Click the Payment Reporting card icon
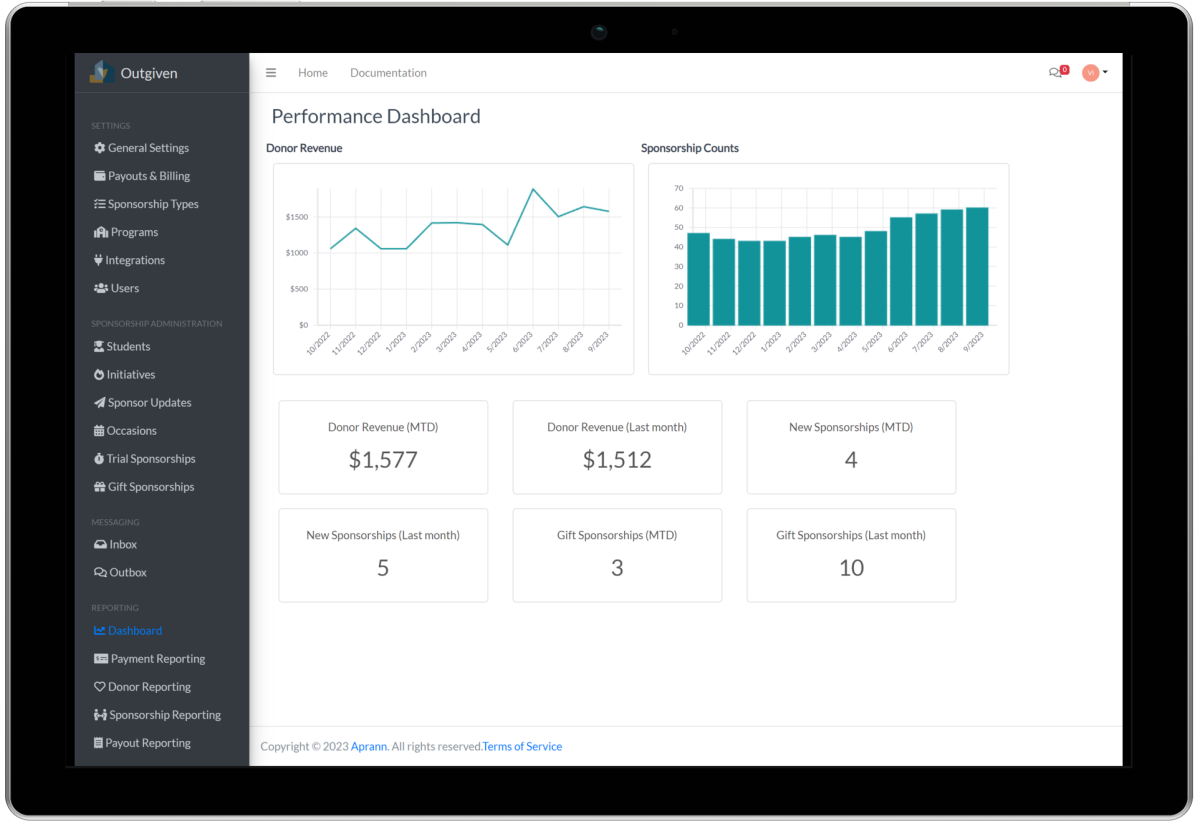 pyautogui.click(x=100, y=659)
